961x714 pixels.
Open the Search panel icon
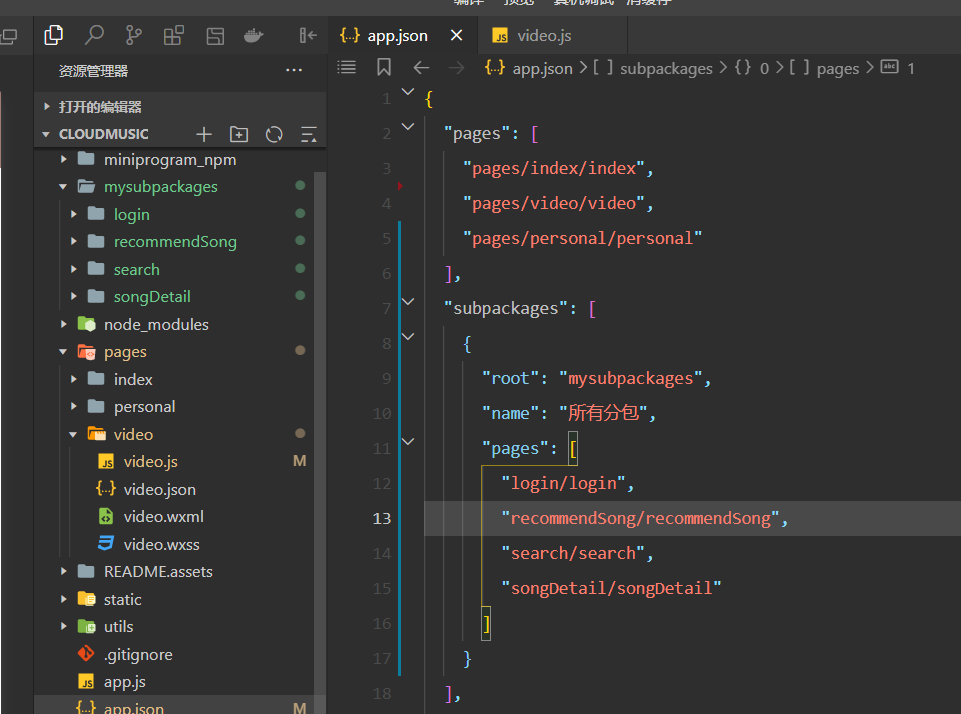point(94,36)
